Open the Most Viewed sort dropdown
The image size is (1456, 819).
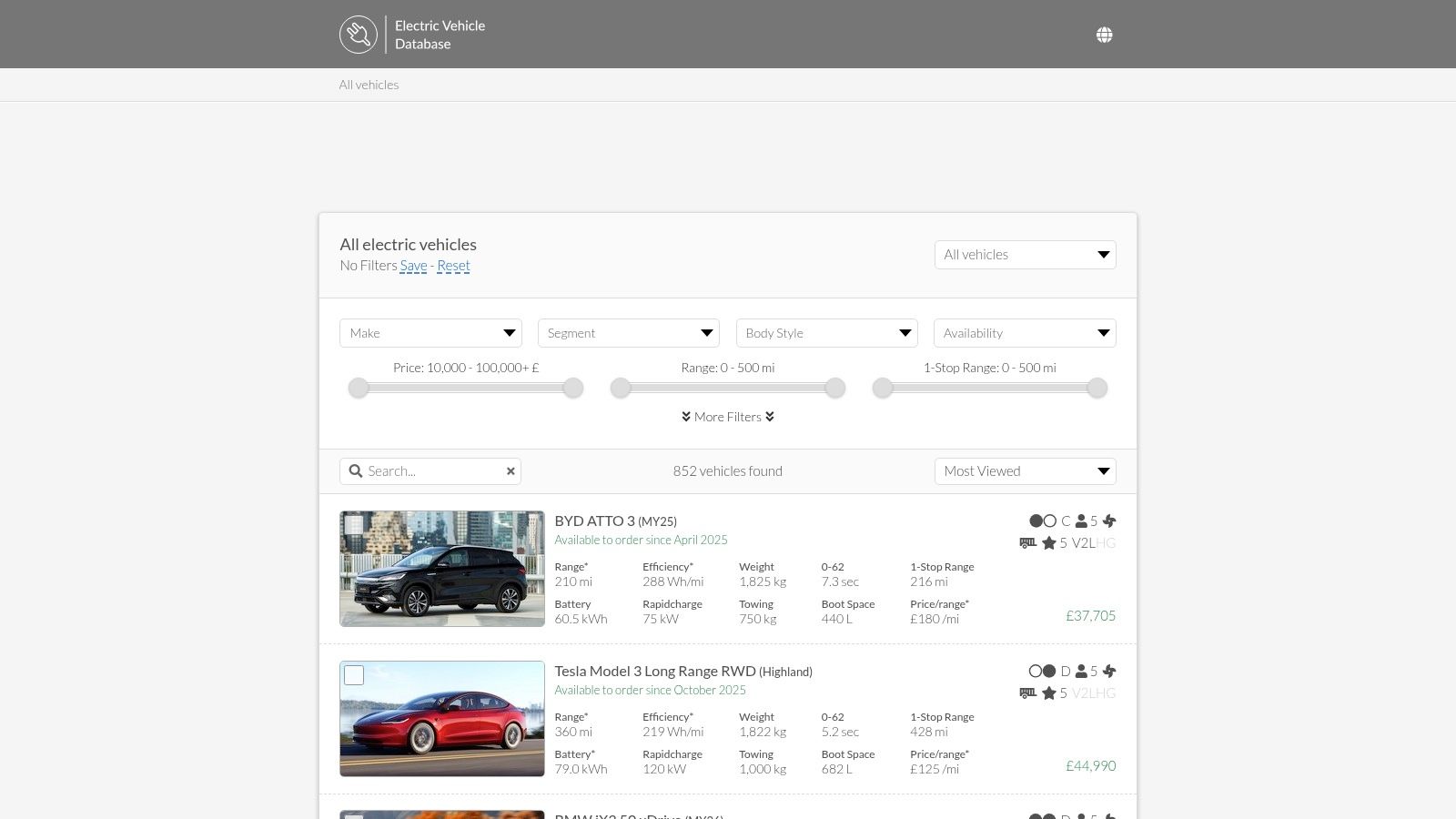click(1025, 471)
